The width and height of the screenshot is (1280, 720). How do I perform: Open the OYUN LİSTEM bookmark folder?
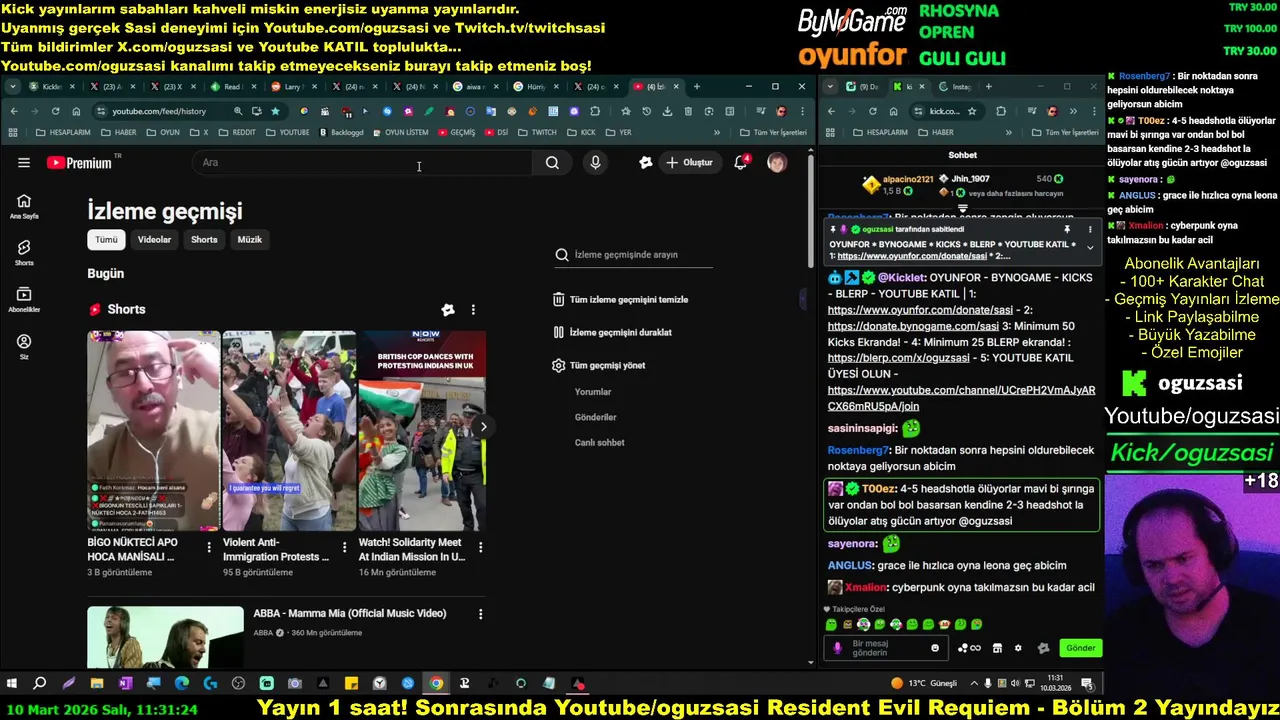(400, 132)
